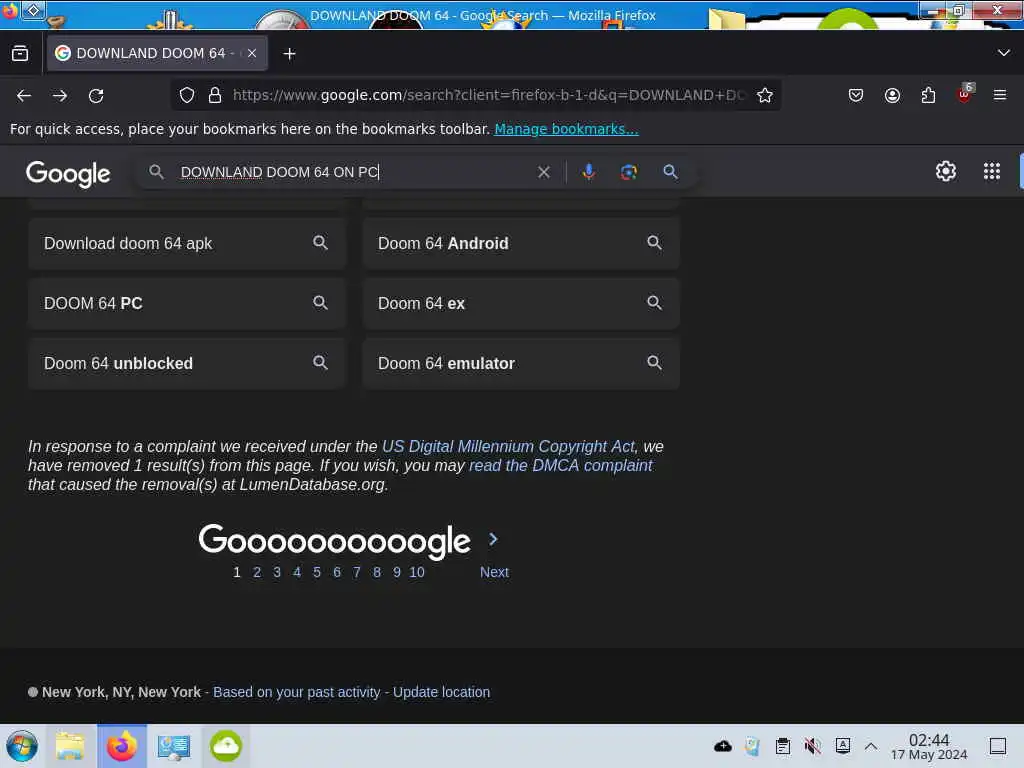Go to results page 3
Viewport: 1024px width, 768px height.
(277, 572)
